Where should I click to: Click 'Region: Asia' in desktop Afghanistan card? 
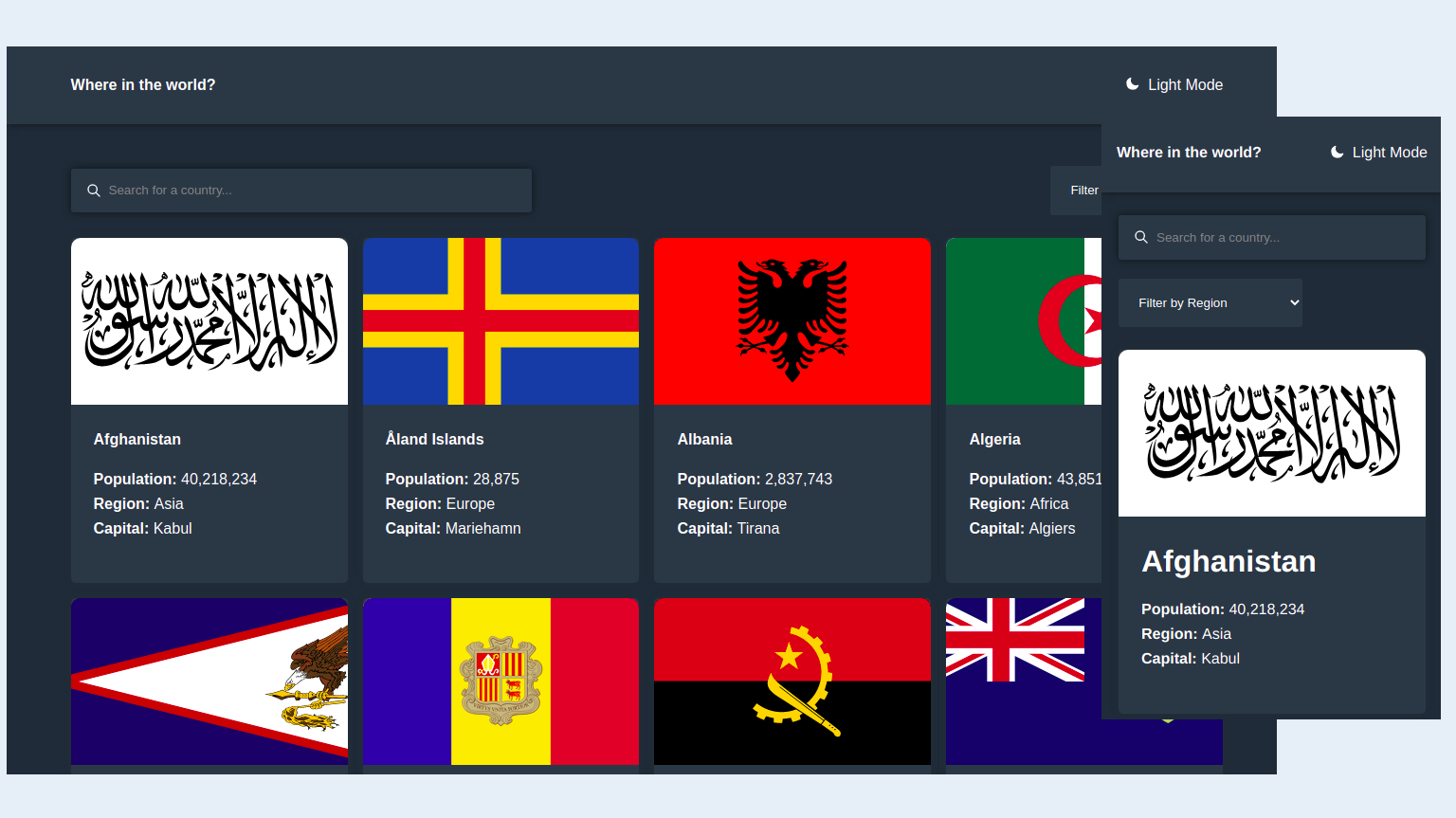click(x=138, y=504)
